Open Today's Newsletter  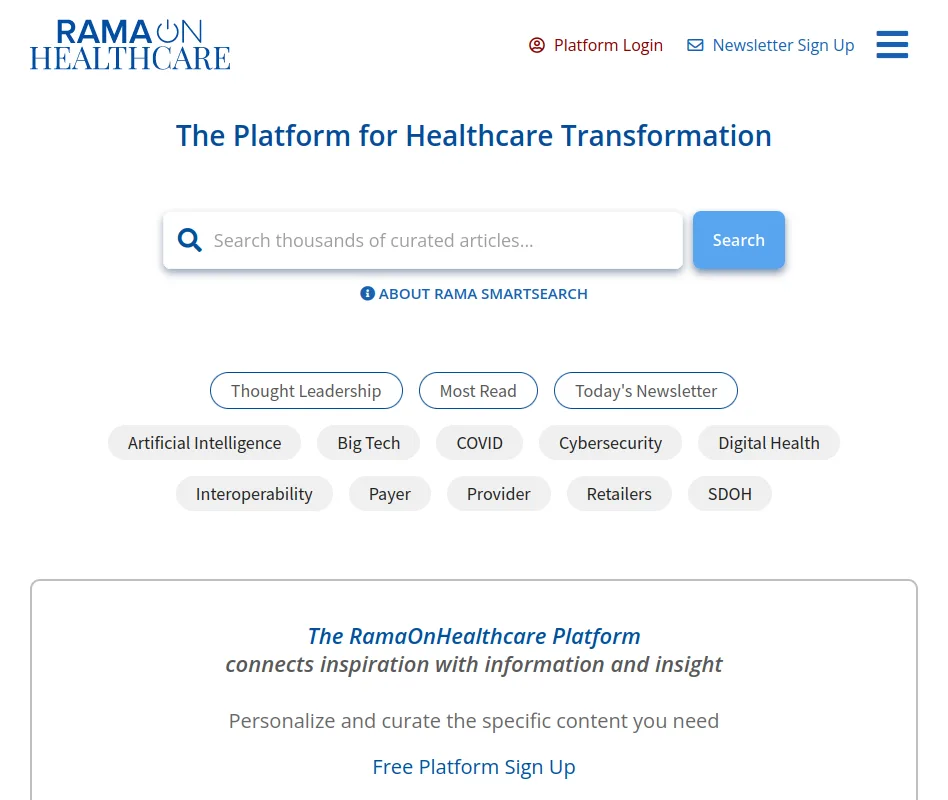645,390
